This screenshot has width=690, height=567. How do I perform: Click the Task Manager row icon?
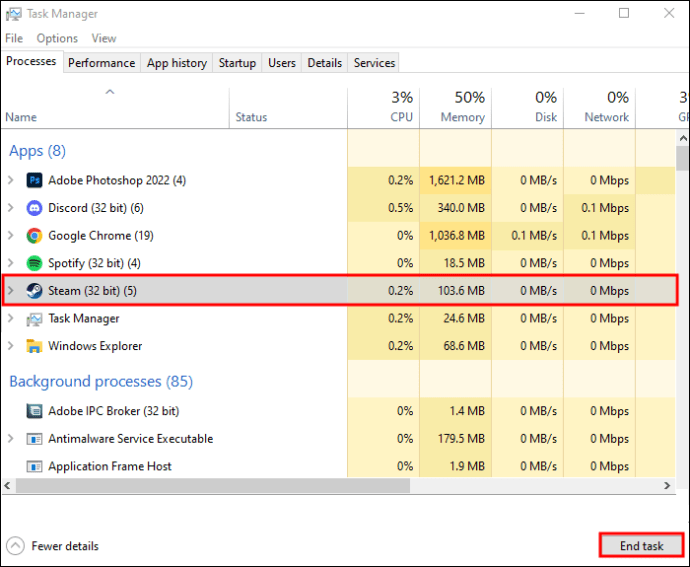34,319
